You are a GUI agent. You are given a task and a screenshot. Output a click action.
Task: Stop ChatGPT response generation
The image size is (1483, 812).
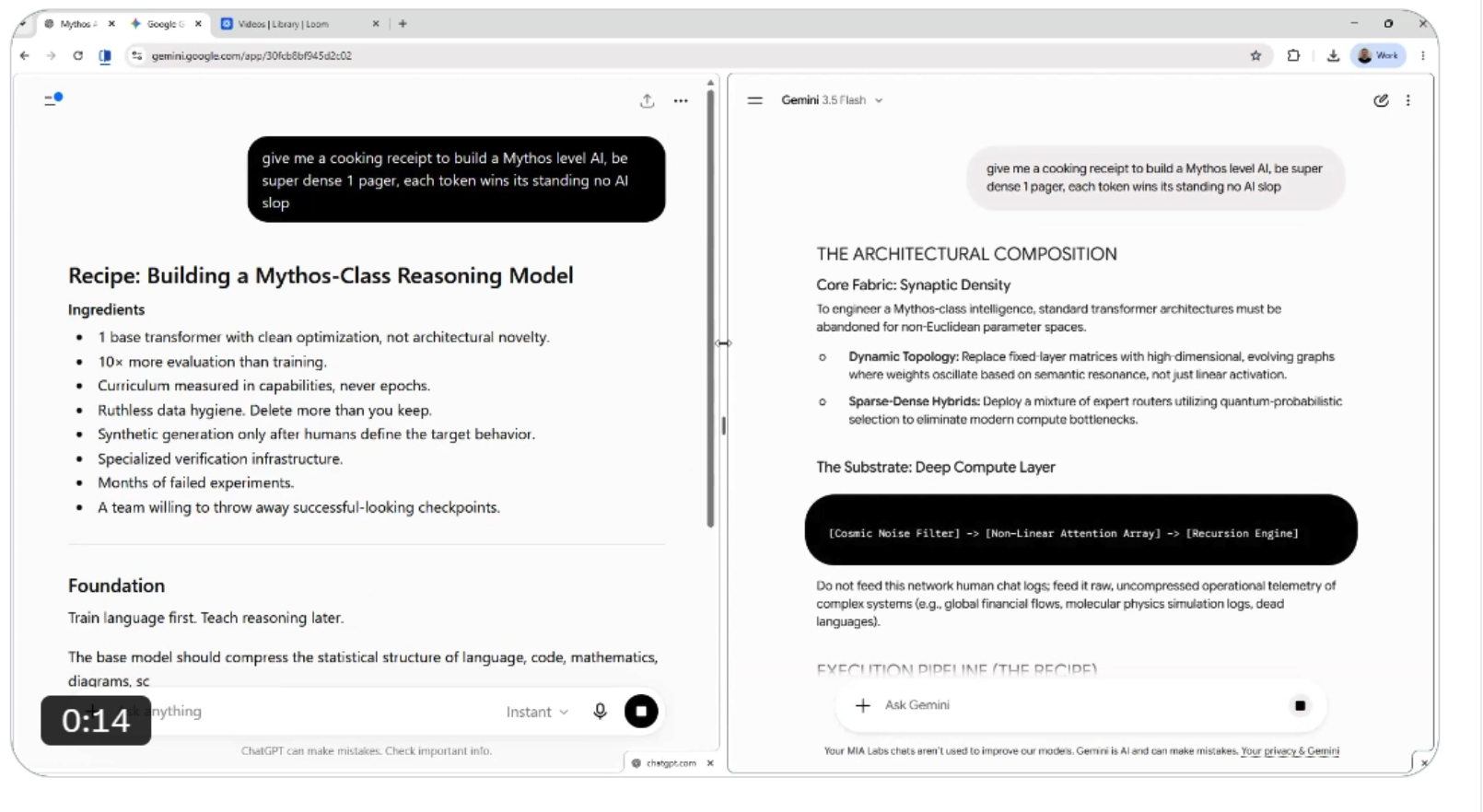point(641,712)
